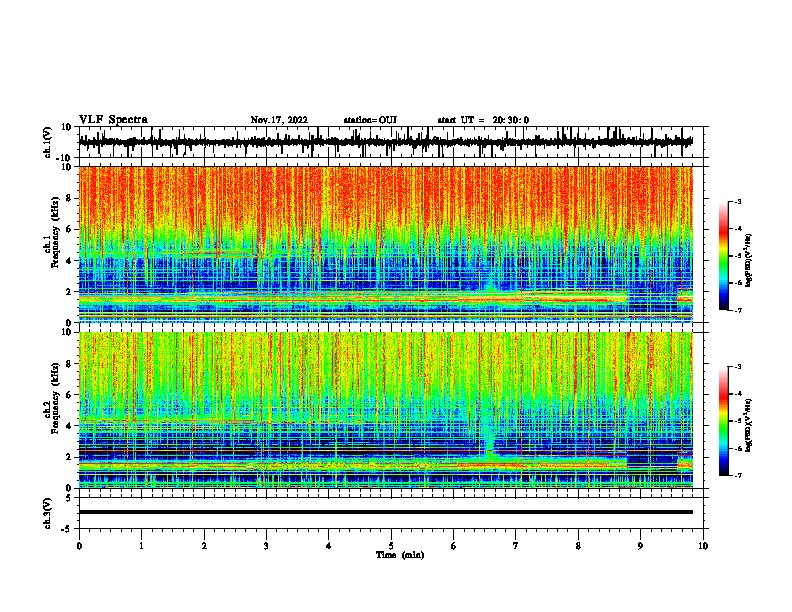Click the ch.2 color scale bar
The width and height of the screenshot is (792, 612).
pos(723,421)
